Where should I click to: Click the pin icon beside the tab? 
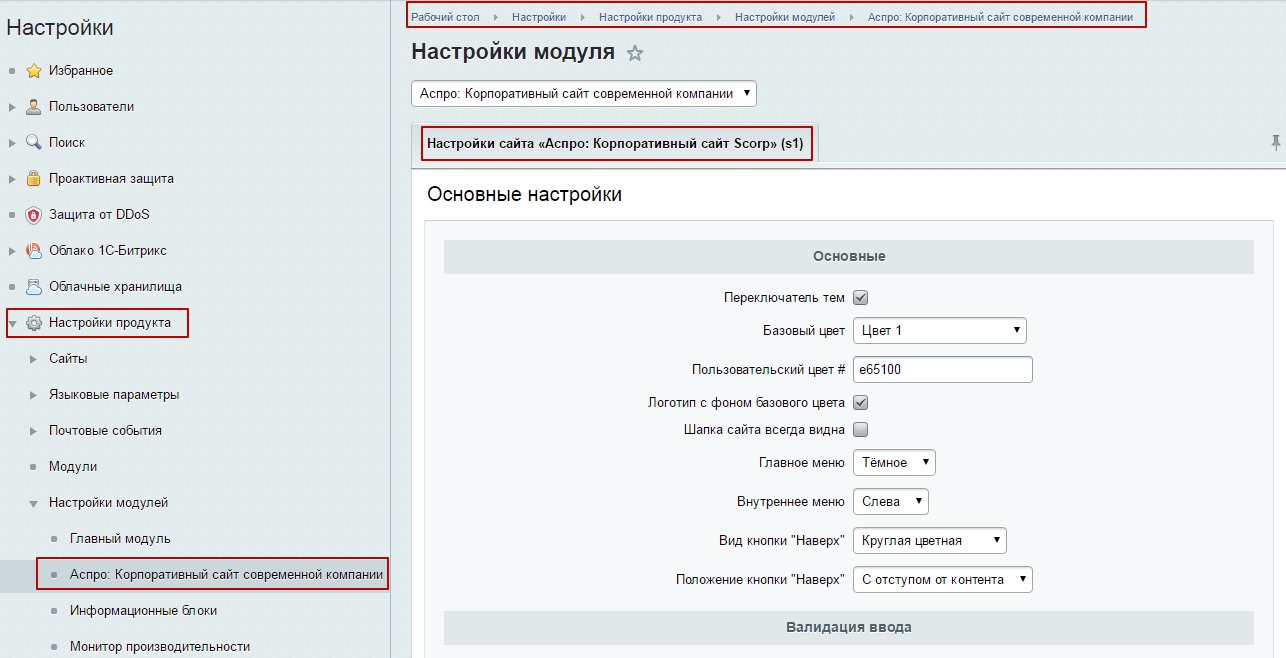click(1276, 144)
